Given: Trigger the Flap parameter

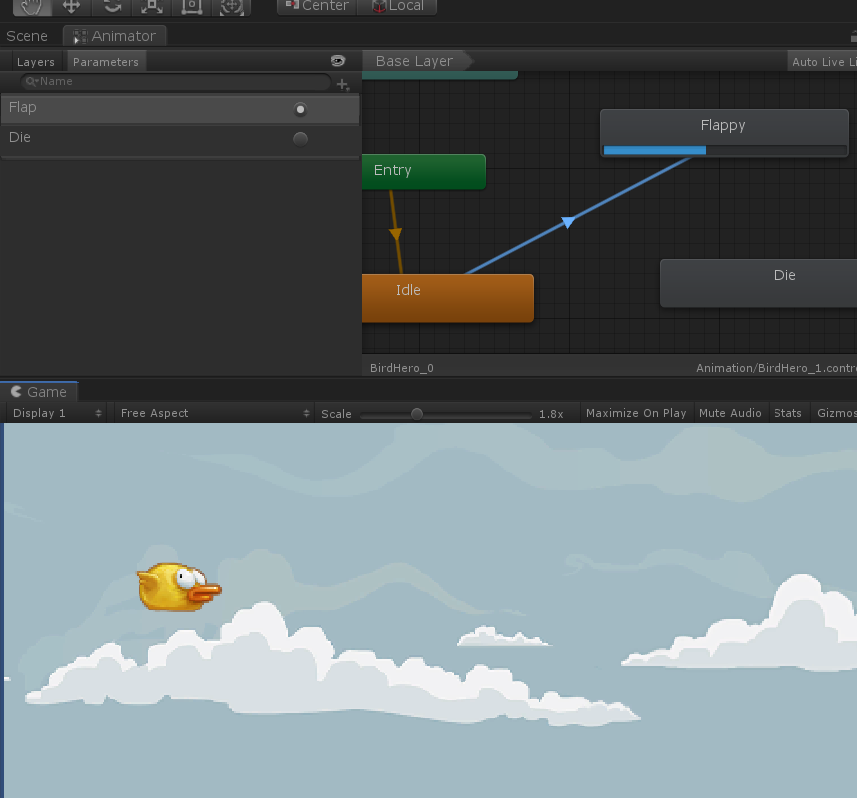Looking at the screenshot, I should [300, 108].
